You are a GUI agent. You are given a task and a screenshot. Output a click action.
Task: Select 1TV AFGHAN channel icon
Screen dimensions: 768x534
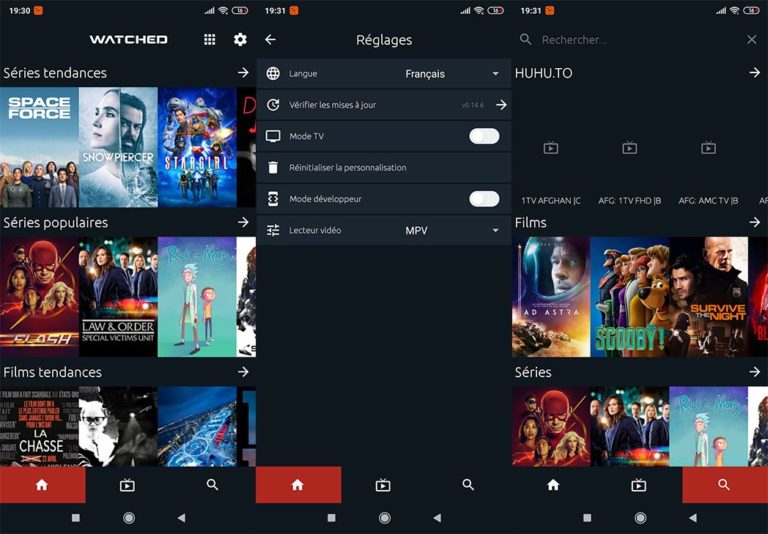coord(551,148)
